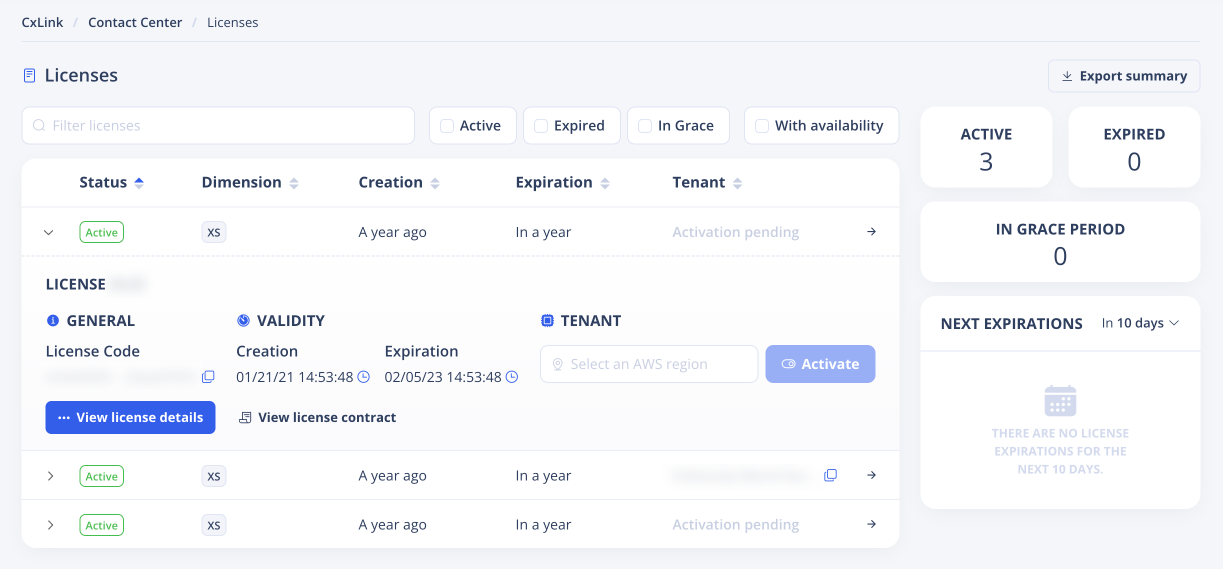Click the VALIDITY section icon
The height and width of the screenshot is (569, 1223).
tap(243, 321)
